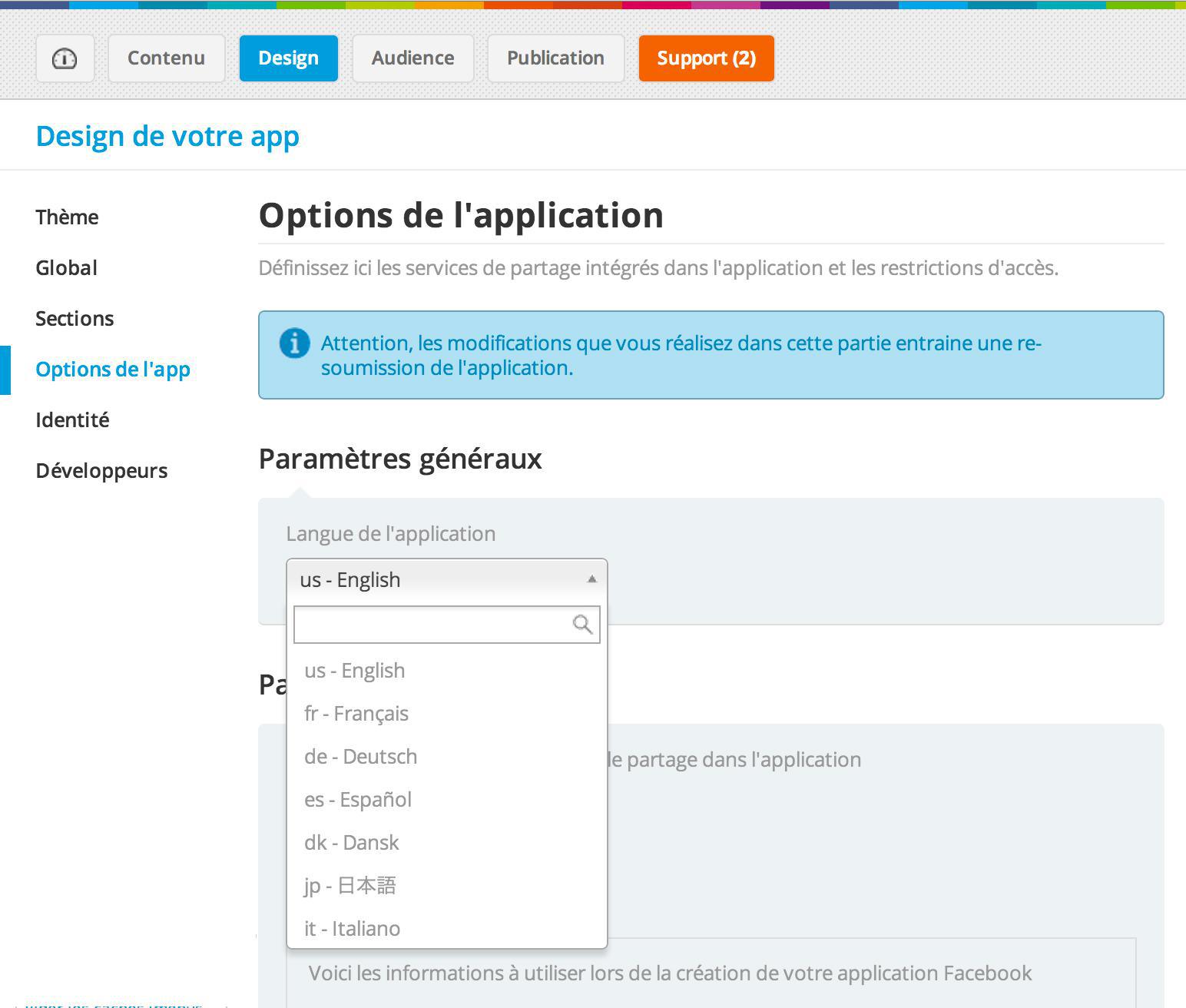Screen dimensions: 1186x1008
Task: Open the Thème sidebar section
Action: click(x=67, y=217)
